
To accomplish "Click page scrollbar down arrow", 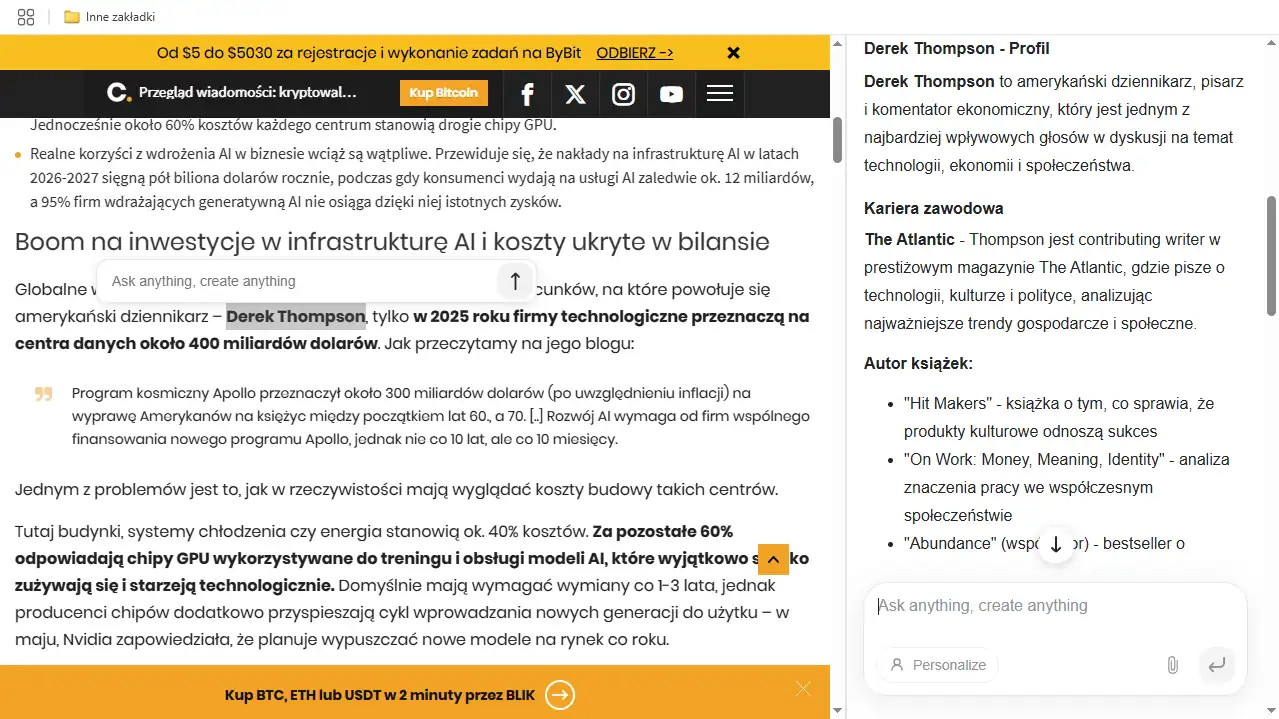I will (838, 710).
